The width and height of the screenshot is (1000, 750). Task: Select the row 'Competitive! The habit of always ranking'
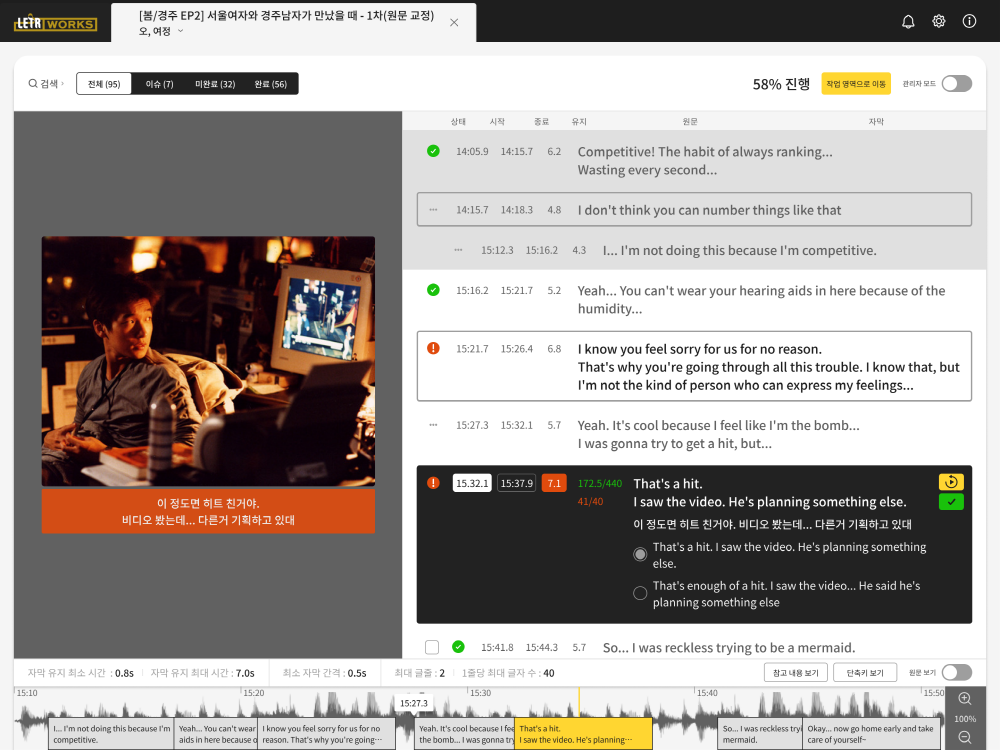(694, 161)
